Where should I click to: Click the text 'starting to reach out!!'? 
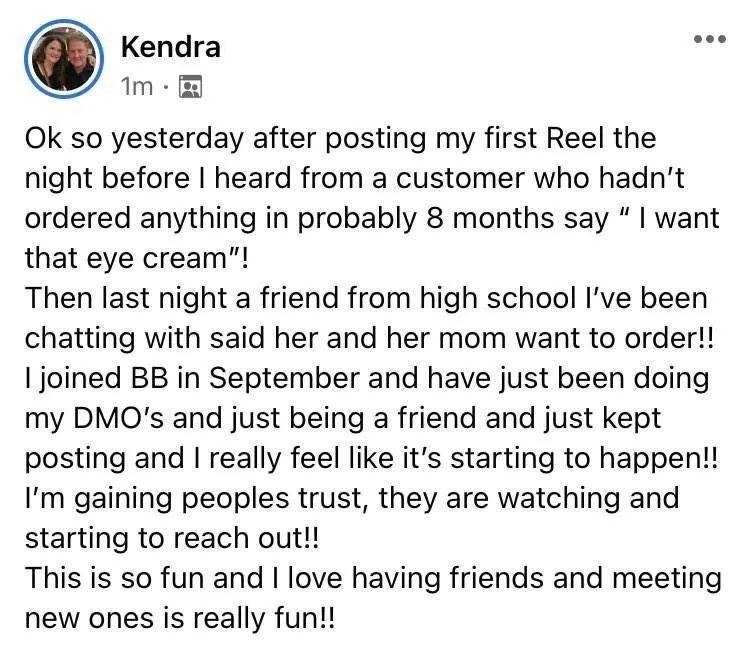[x=172, y=539]
